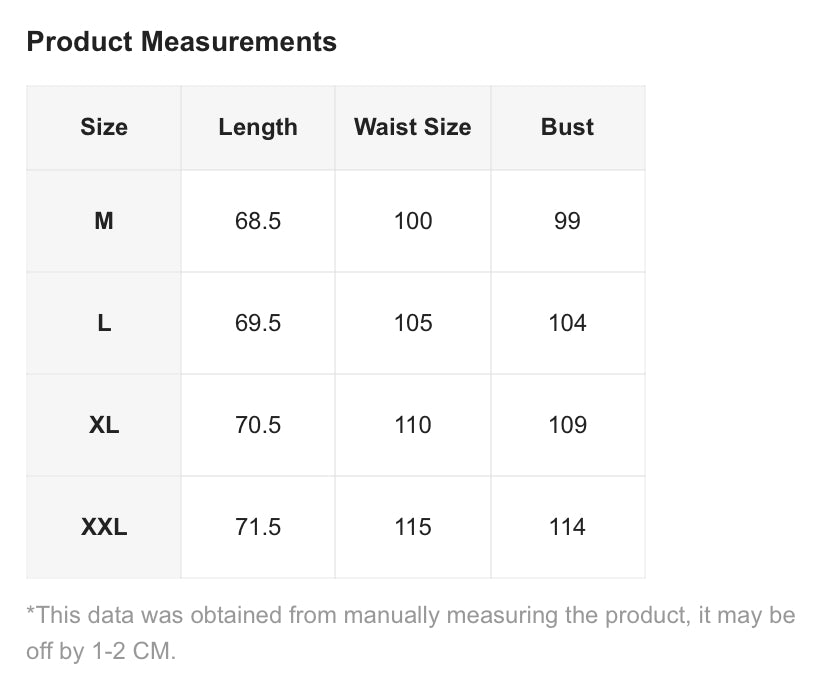Image resolution: width=828 pixels, height=679 pixels.
Task: Click the 68.5 length cell
Action: pos(258,221)
